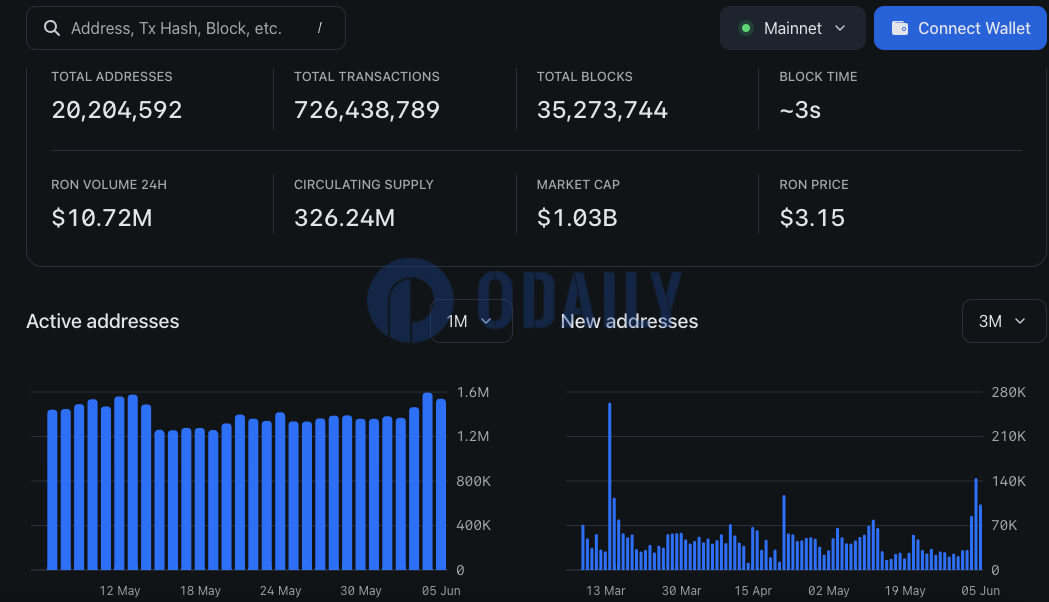Click the Connect Wallet button
1049x602 pixels.
click(x=960, y=28)
